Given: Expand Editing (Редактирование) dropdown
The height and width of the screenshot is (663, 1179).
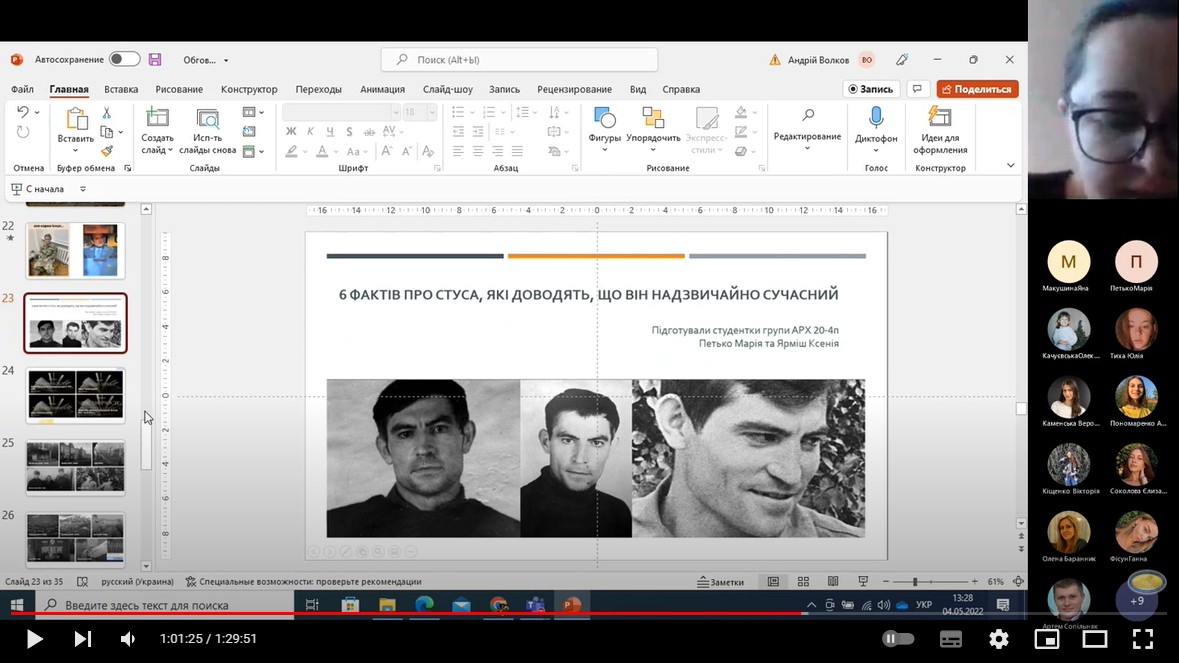Looking at the screenshot, I should click(807, 129).
